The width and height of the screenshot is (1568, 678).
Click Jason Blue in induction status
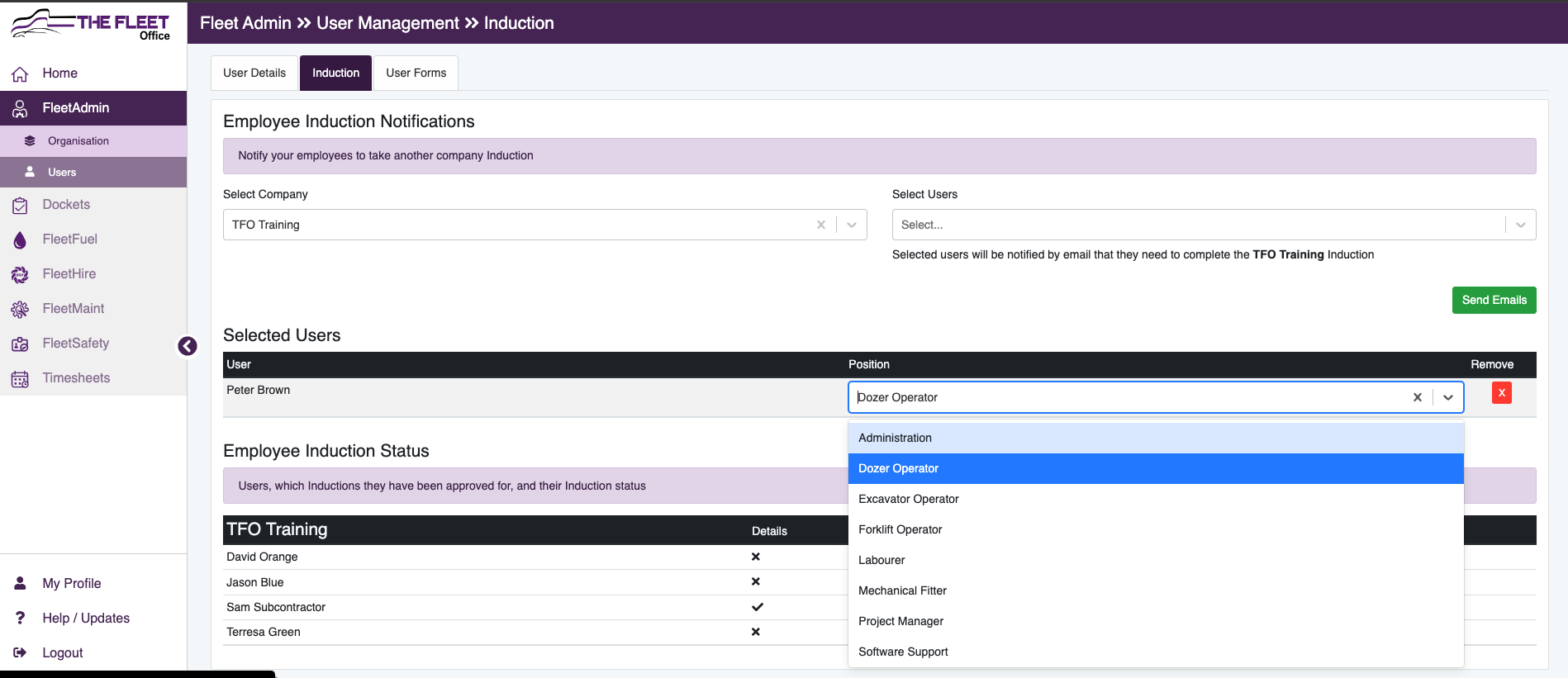255,582
